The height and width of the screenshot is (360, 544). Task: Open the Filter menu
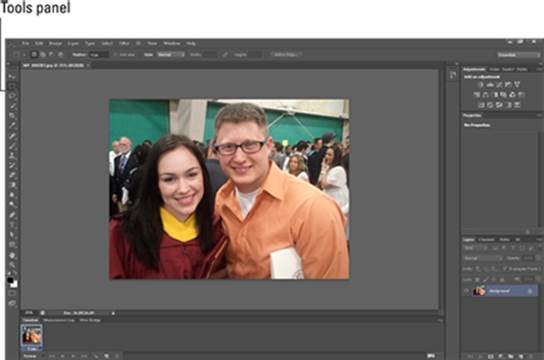click(124, 43)
